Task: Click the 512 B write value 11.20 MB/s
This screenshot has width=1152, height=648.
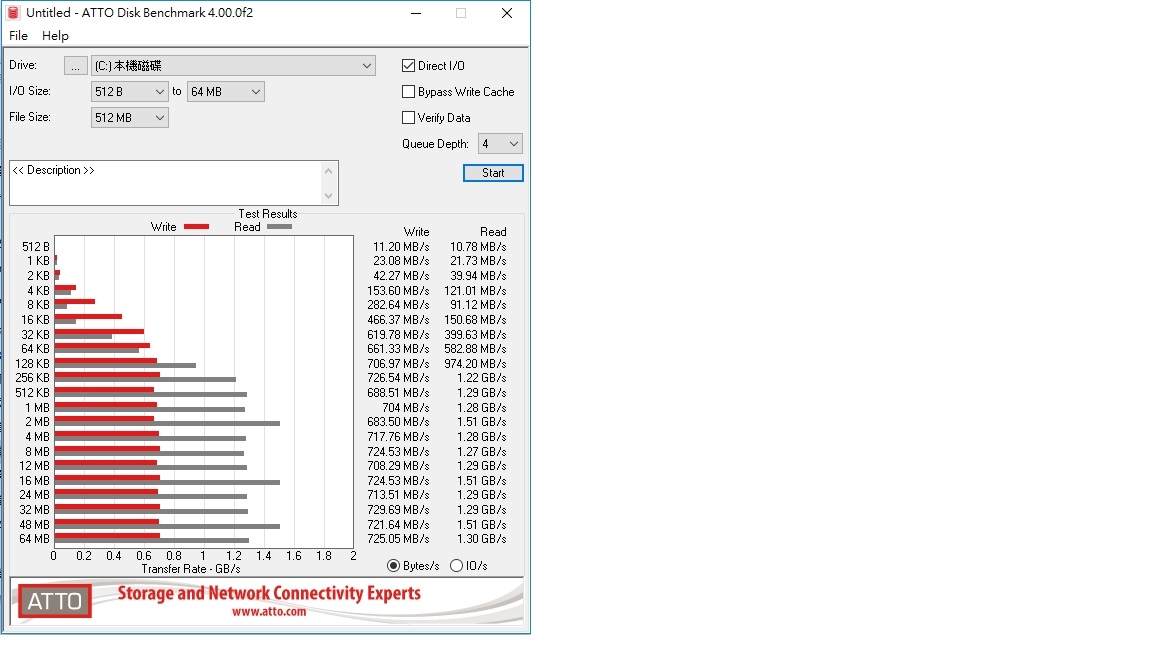Action: [x=401, y=247]
